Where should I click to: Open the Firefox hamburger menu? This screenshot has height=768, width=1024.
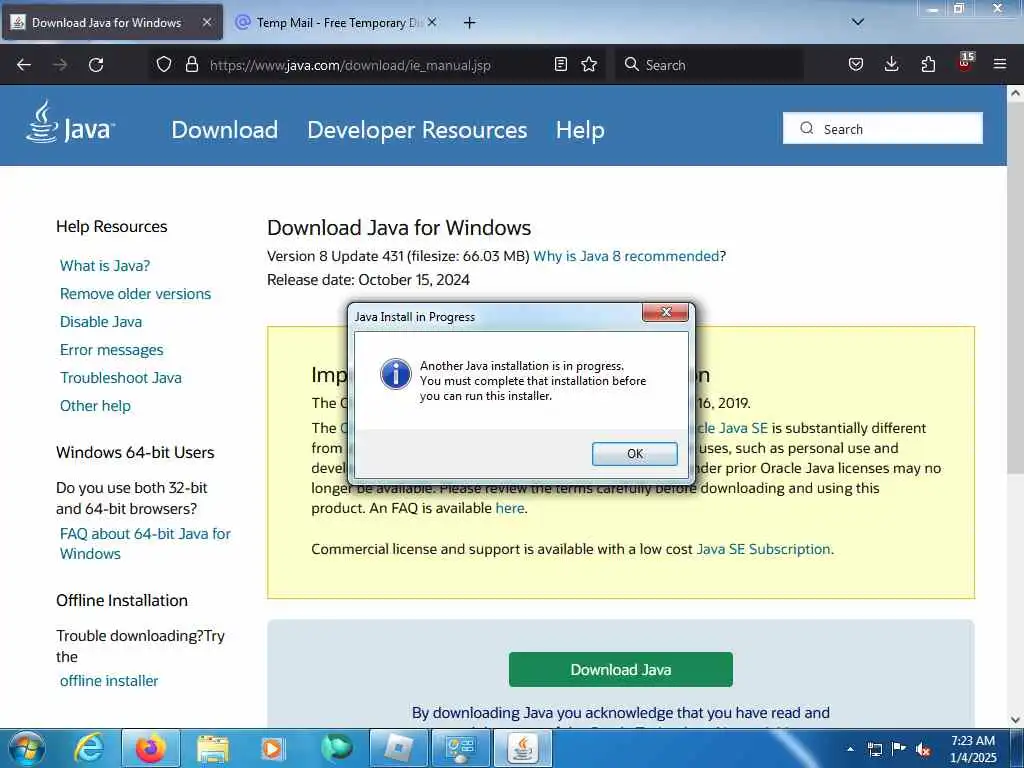[1000, 64]
